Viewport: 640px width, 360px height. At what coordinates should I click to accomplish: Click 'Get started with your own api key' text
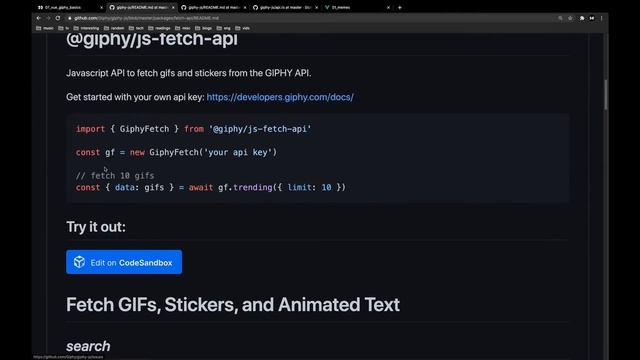tap(135, 97)
